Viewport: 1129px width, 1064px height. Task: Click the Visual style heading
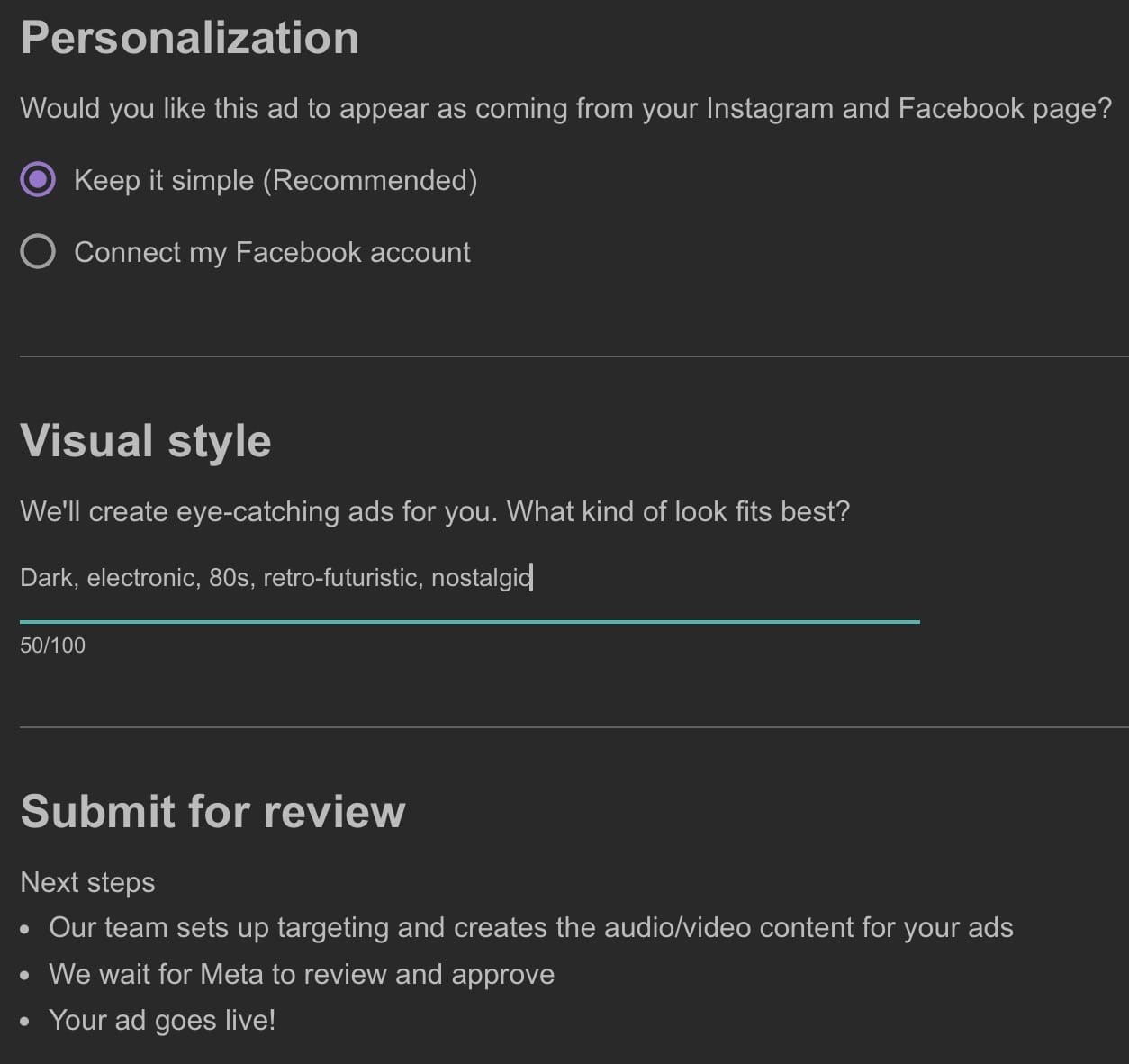click(x=146, y=441)
